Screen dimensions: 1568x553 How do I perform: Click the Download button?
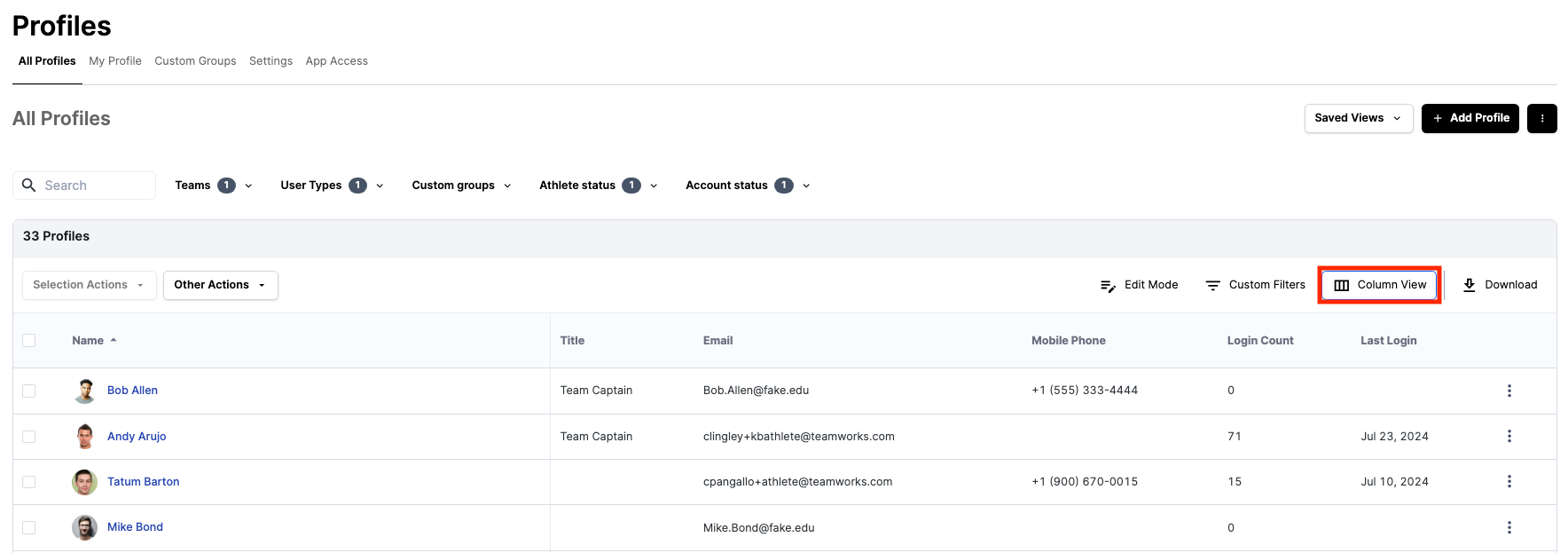(x=1500, y=285)
